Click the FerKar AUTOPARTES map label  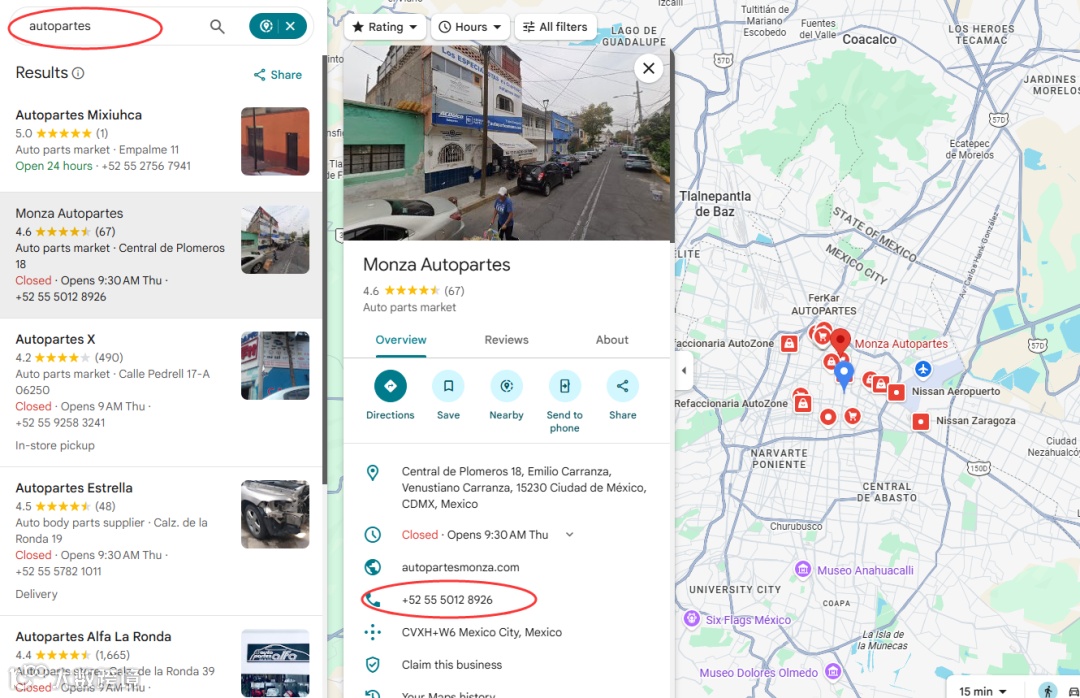823,304
